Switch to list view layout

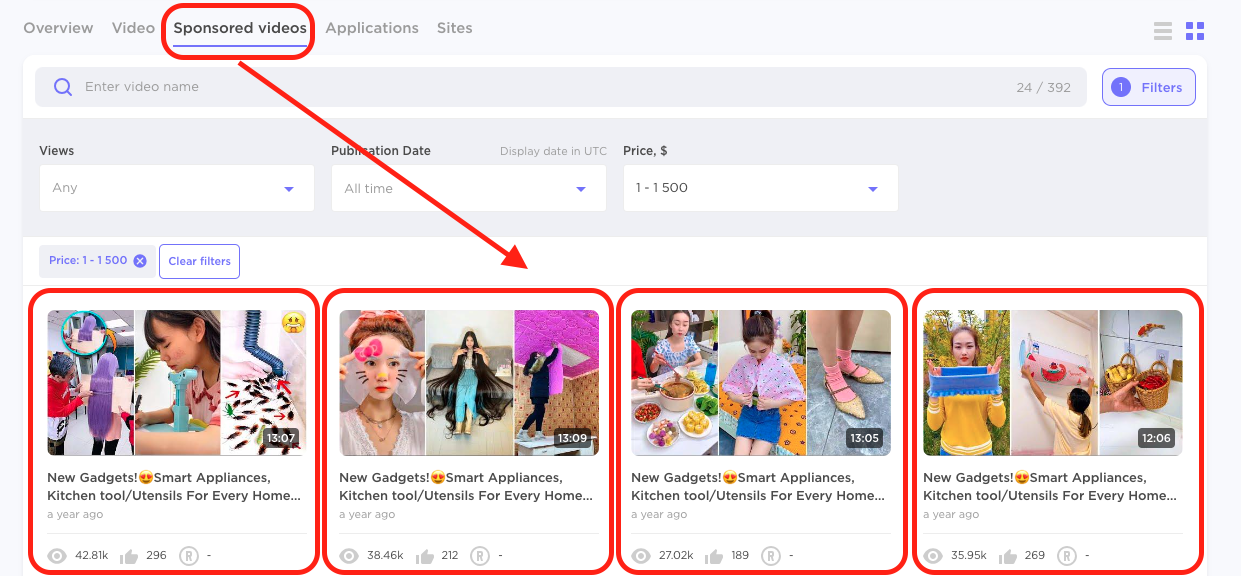pos(1162,30)
